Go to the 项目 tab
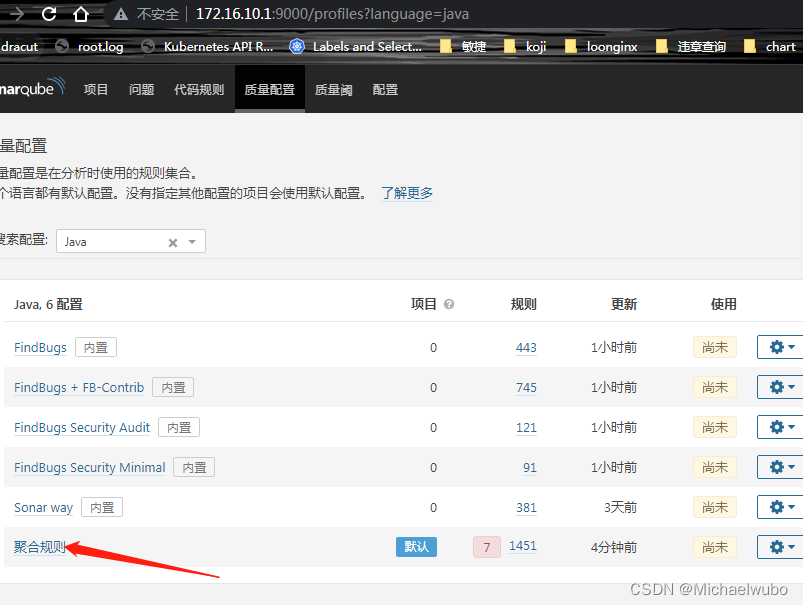 coord(96,90)
